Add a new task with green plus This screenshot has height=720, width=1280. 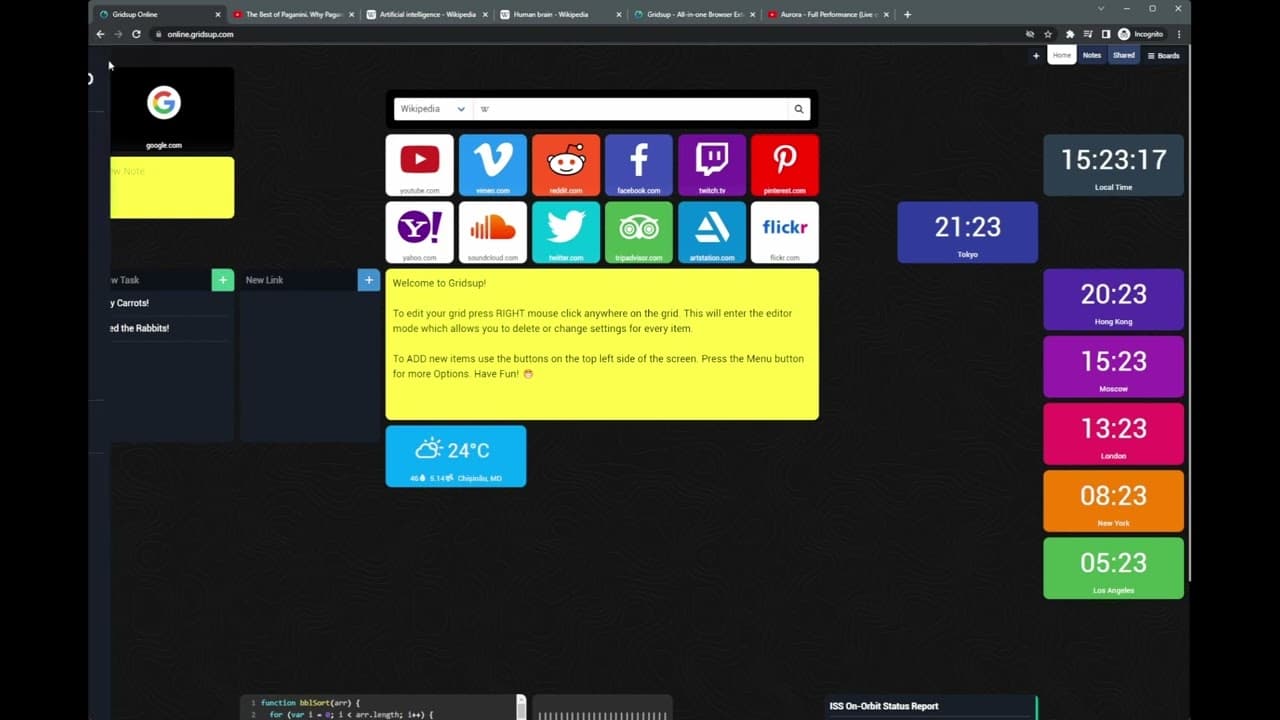222,280
